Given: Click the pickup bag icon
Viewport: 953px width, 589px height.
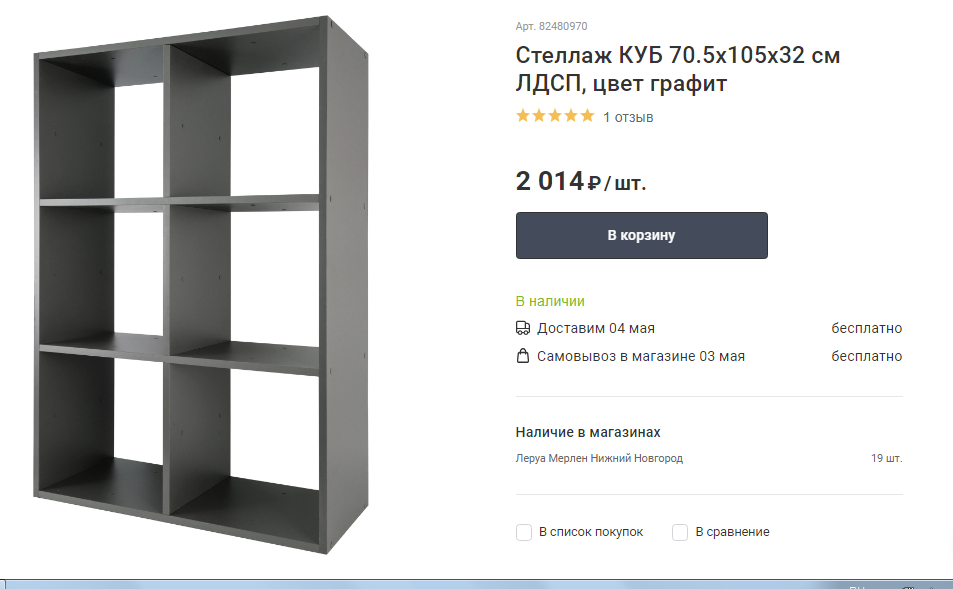Looking at the screenshot, I should [x=523, y=356].
